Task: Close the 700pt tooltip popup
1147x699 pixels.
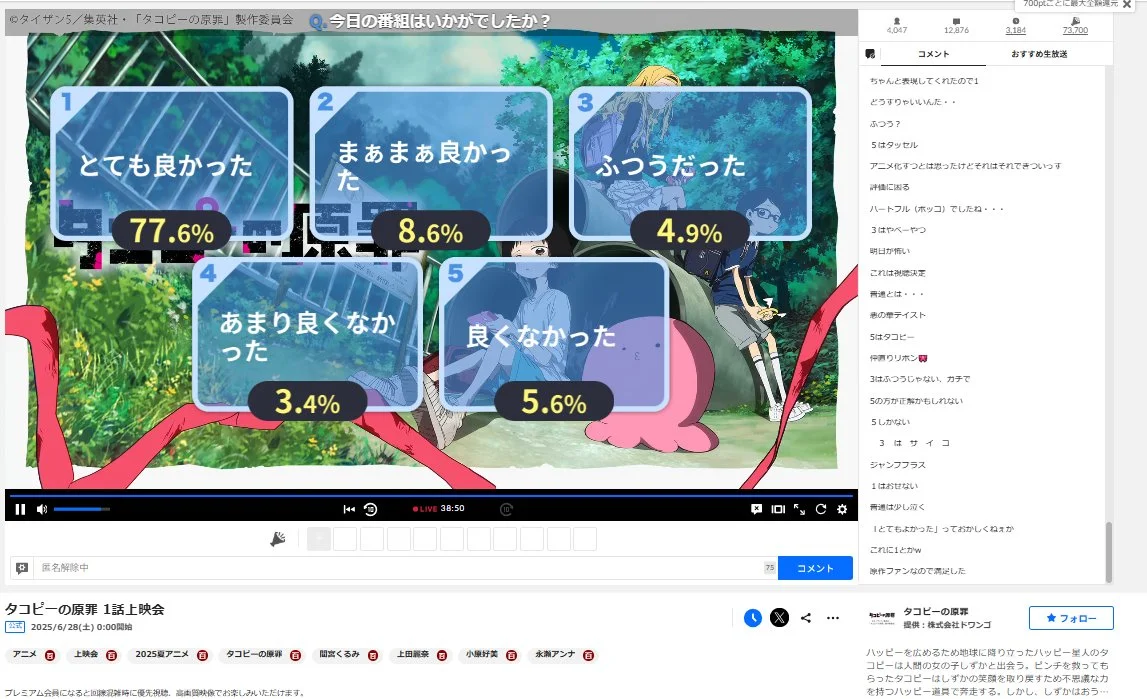Action: click(x=1127, y=4)
